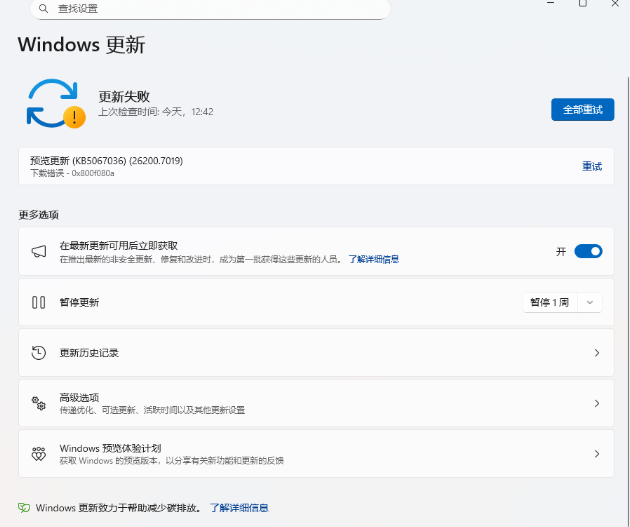Close the Settings window
The height and width of the screenshot is (527, 630).
coord(615,4)
